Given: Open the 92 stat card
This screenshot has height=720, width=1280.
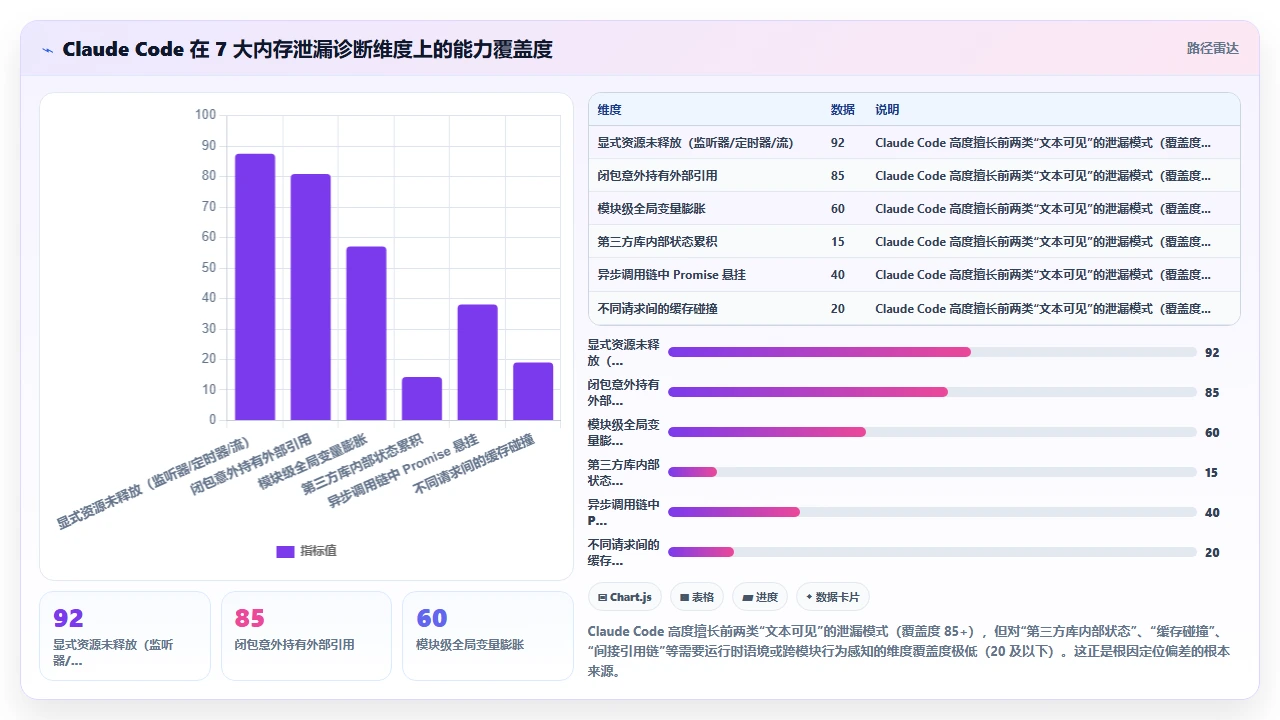Looking at the screenshot, I should click(125, 636).
